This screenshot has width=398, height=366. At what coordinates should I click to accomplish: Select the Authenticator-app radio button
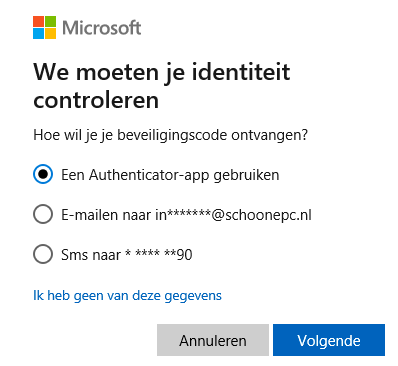click(43, 174)
